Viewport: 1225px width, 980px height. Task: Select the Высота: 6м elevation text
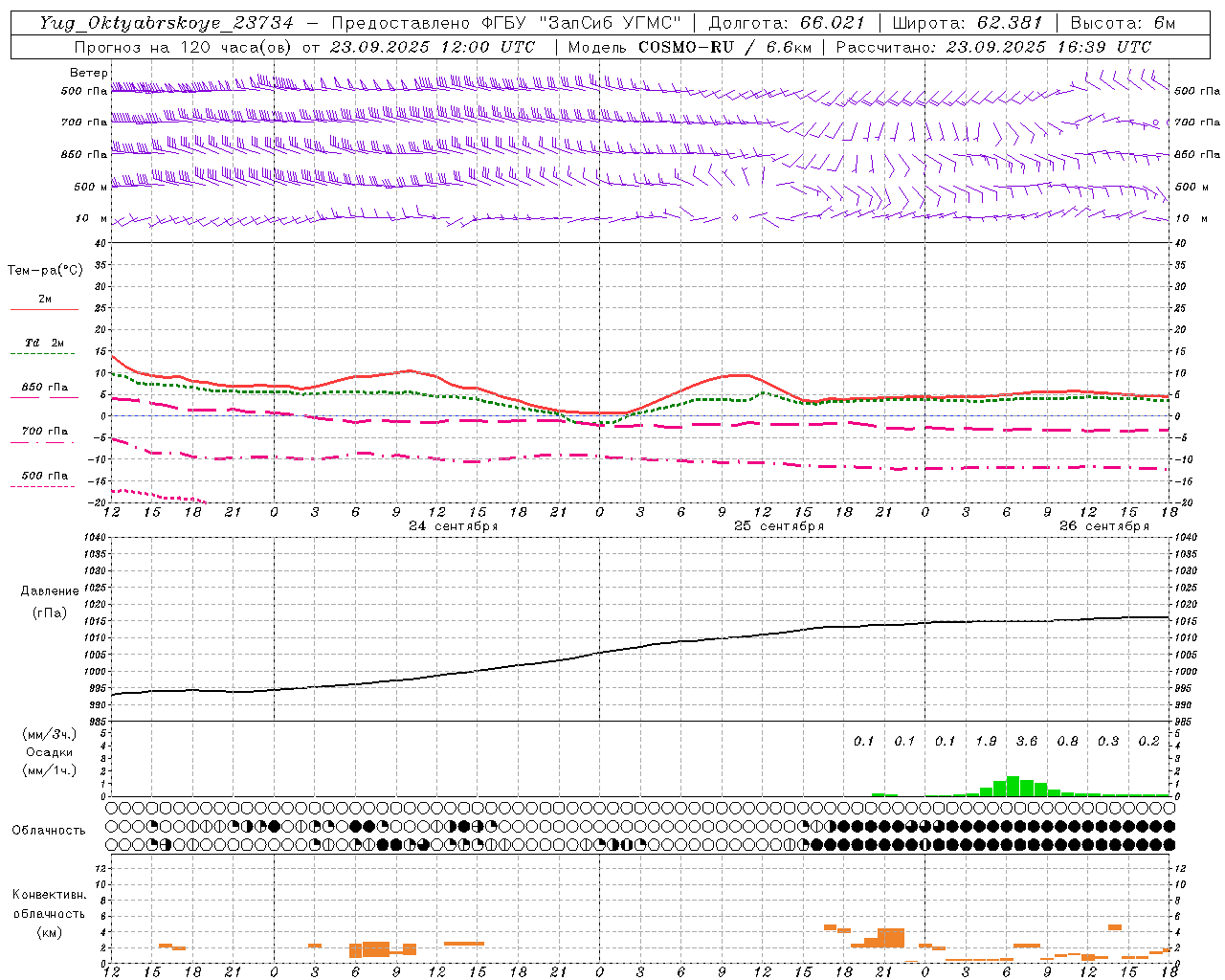click(1123, 23)
